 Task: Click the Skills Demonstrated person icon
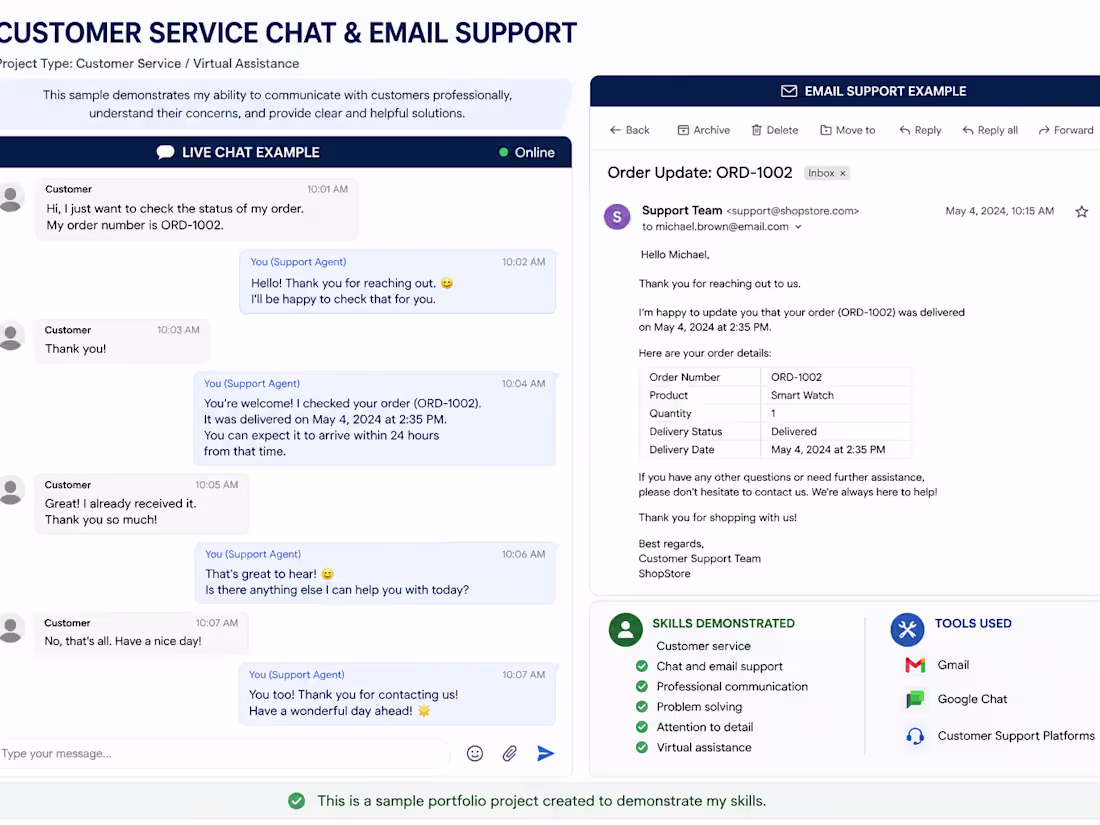pyautogui.click(x=626, y=629)
